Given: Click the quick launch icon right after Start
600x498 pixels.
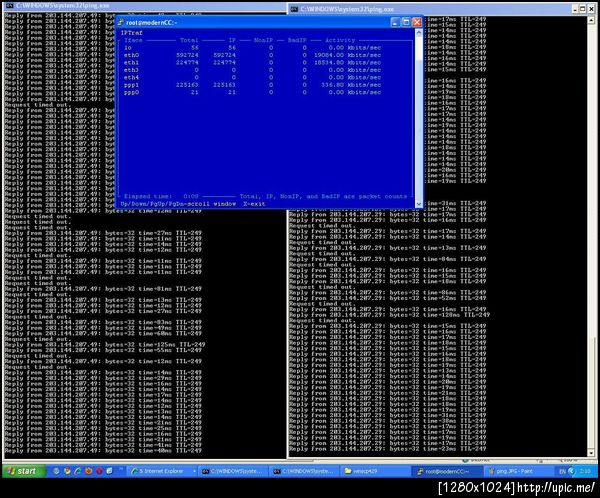Looking at the screenshot, I should coord(56,471).
